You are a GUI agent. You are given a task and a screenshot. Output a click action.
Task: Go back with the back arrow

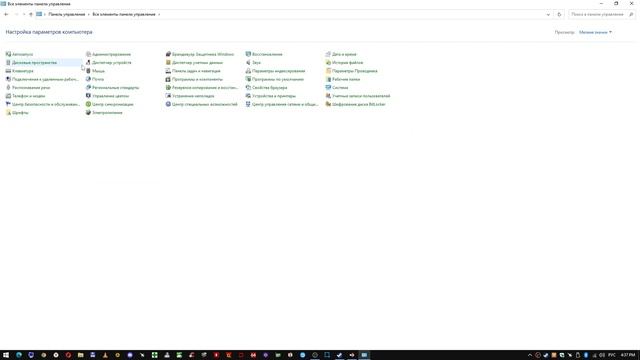[6, 14]
